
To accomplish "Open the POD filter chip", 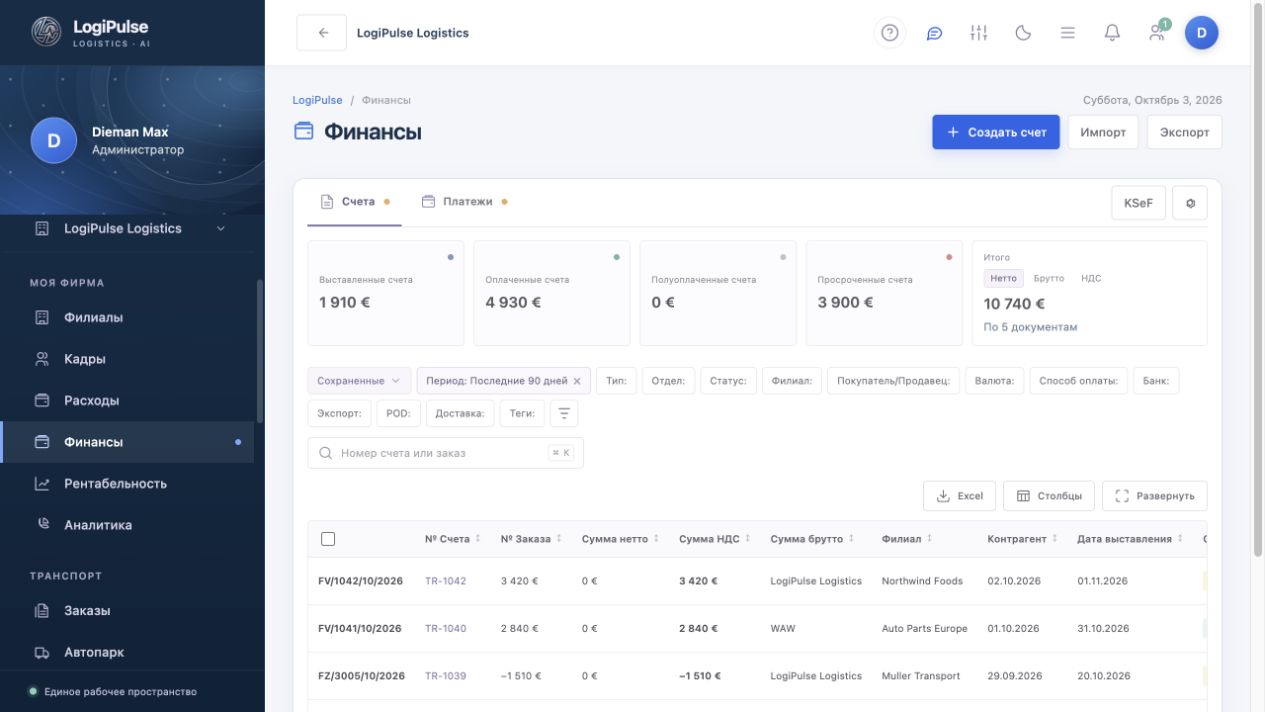I will (x=398, y=413).
